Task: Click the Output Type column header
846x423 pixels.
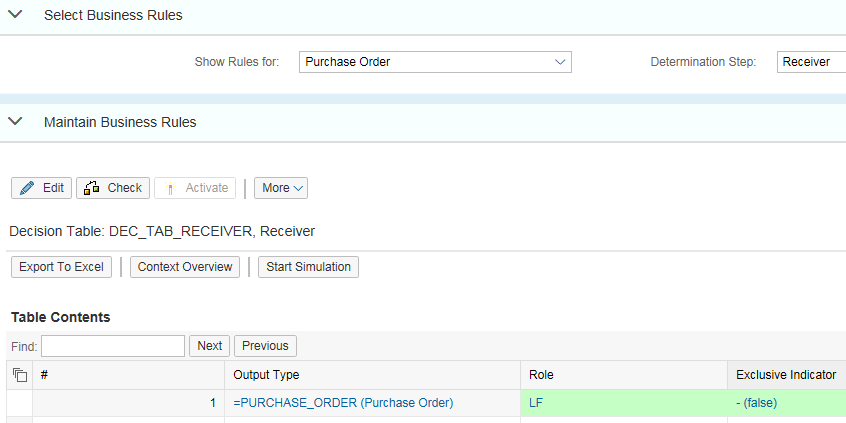Action: click(373, 375)
